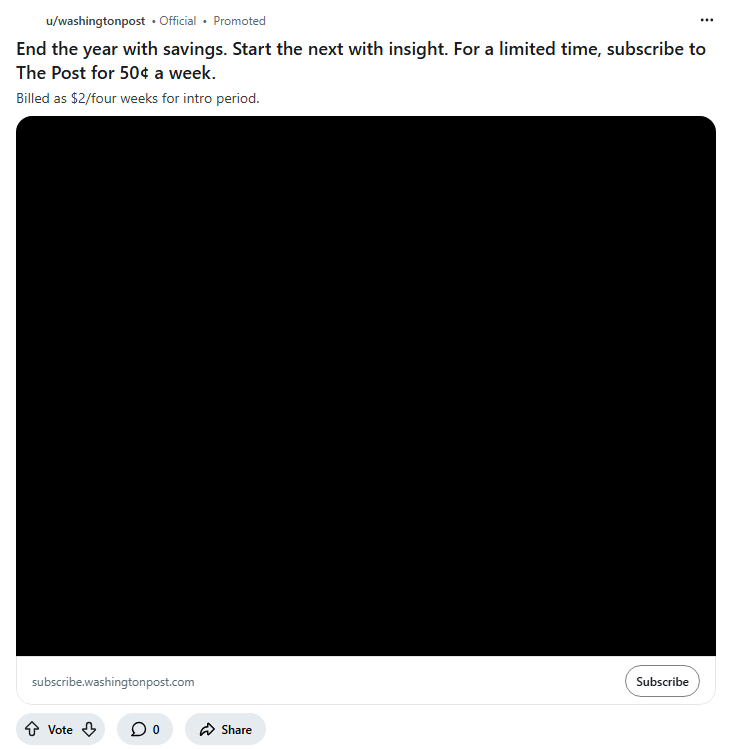This screenshot has width=732, height=749.
Task: Click the share arrow icon
Action: pyautogui.click(x=207, y=730)
